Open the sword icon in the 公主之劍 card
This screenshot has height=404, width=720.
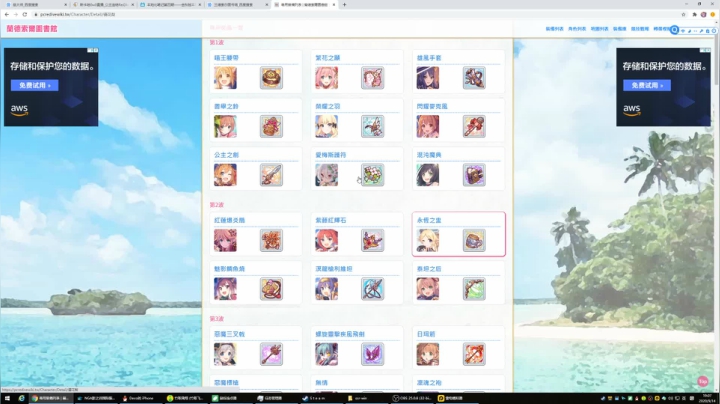coord(271,175)
